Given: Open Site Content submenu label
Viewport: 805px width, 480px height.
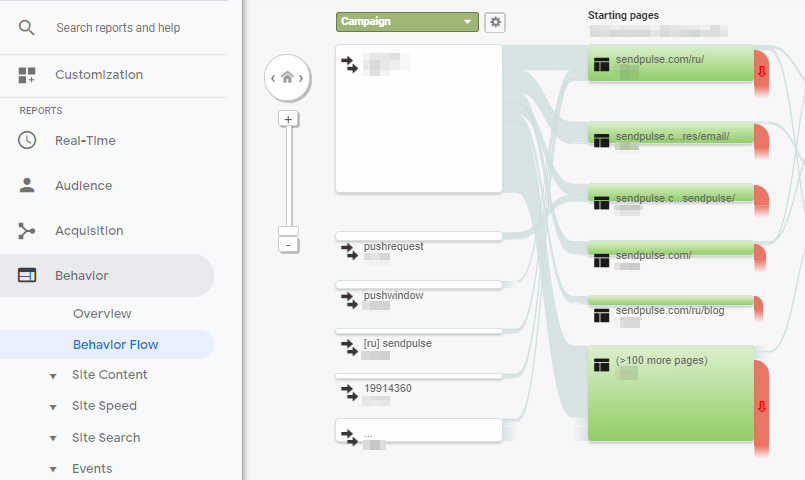Looking at the screenshot, I should 109,375.
